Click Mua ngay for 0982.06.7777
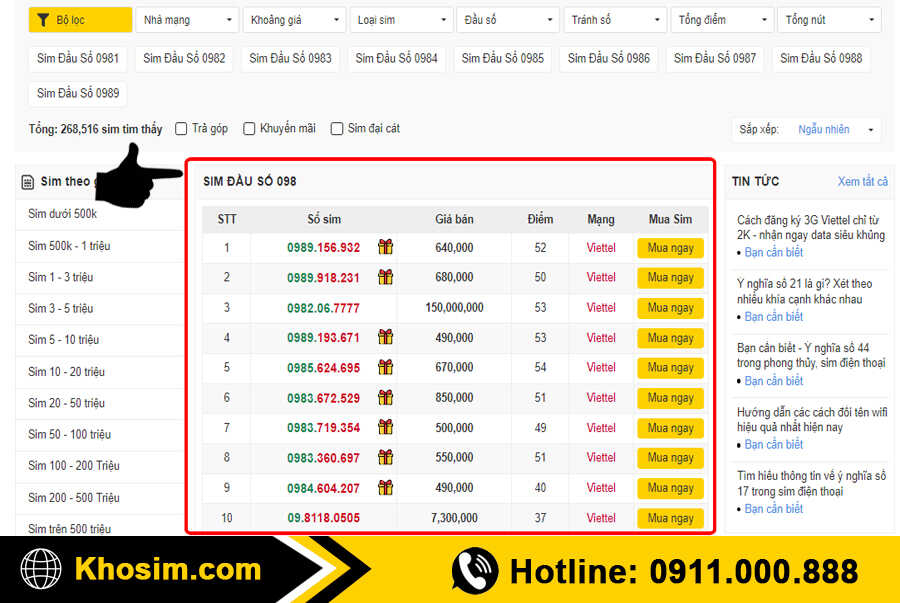This screenshot has height=603, width=900. coord(670,308)
